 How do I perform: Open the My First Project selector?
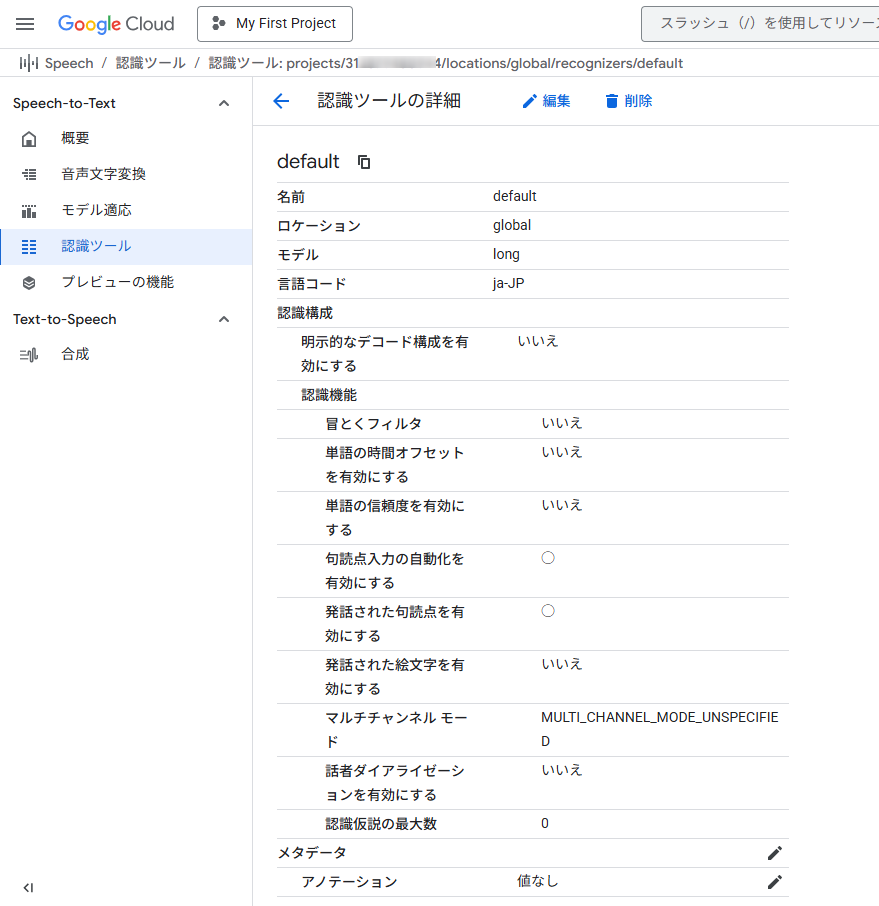(275, 24)
